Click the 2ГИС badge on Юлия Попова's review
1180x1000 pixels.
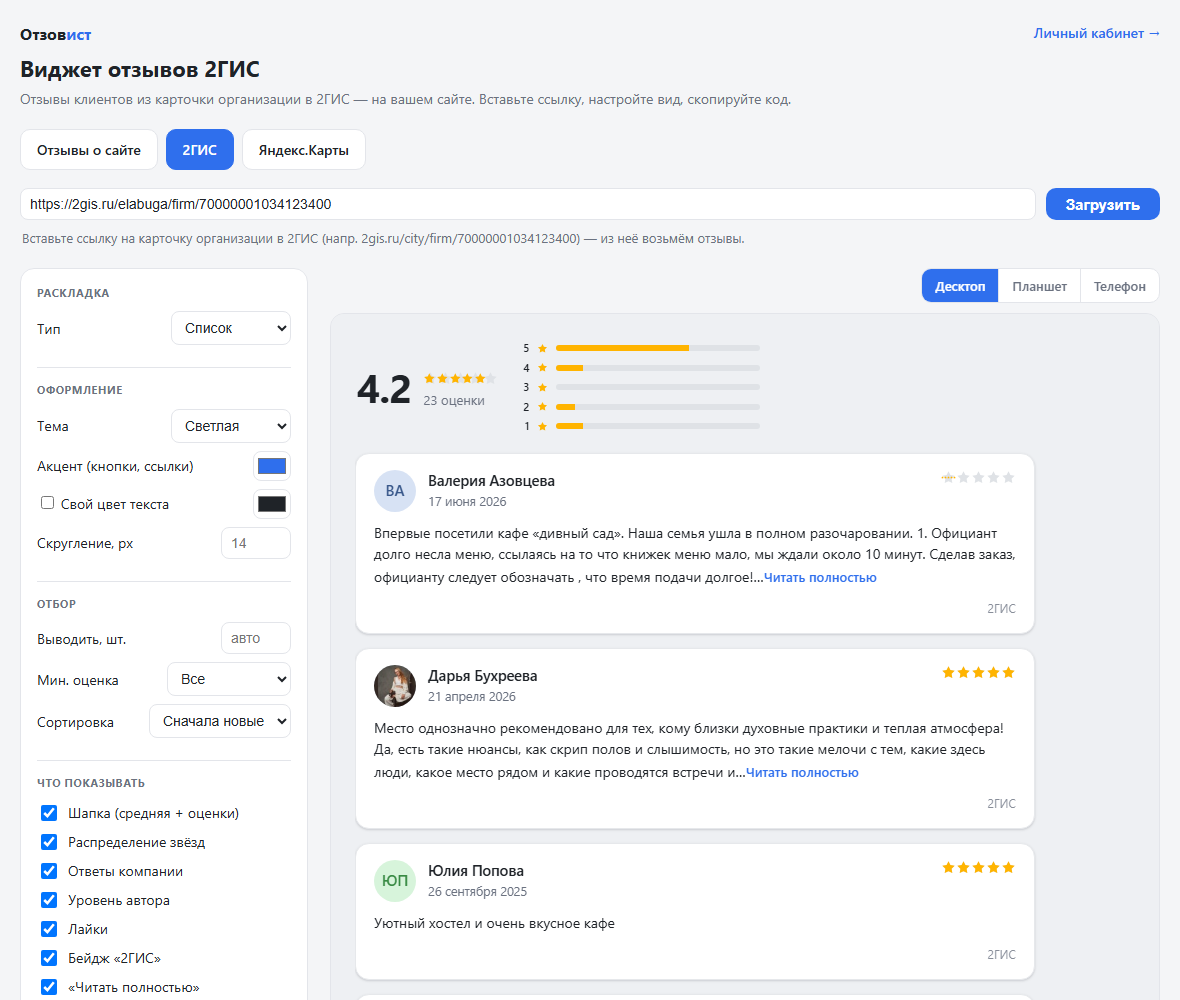point(1001,954)
